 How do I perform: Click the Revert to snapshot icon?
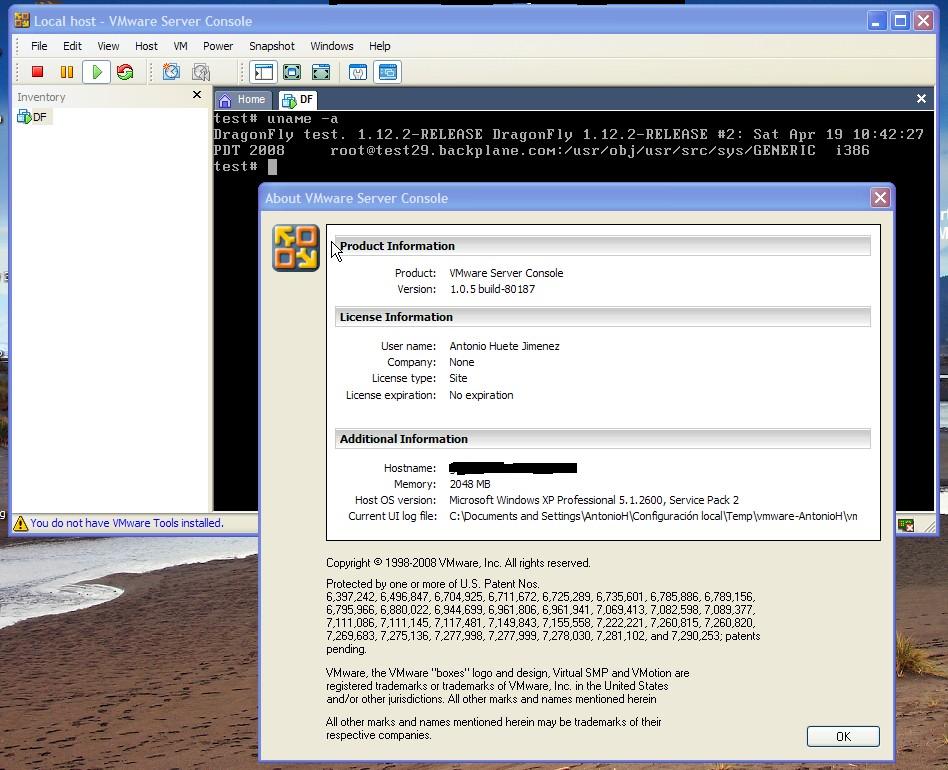pyautogui.click(x=201, y=72)
